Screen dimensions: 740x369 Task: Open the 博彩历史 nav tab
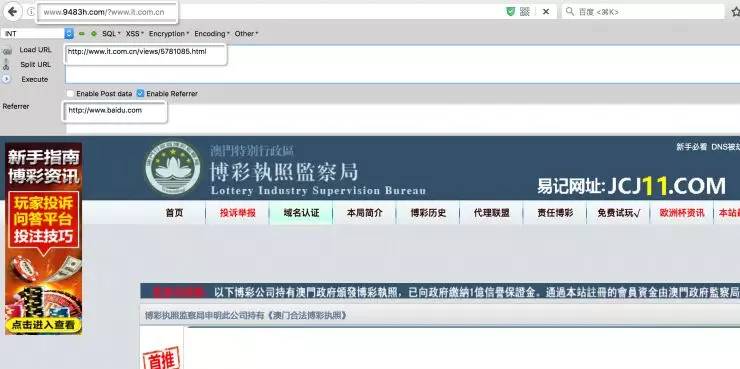click(x=428, y=213)
